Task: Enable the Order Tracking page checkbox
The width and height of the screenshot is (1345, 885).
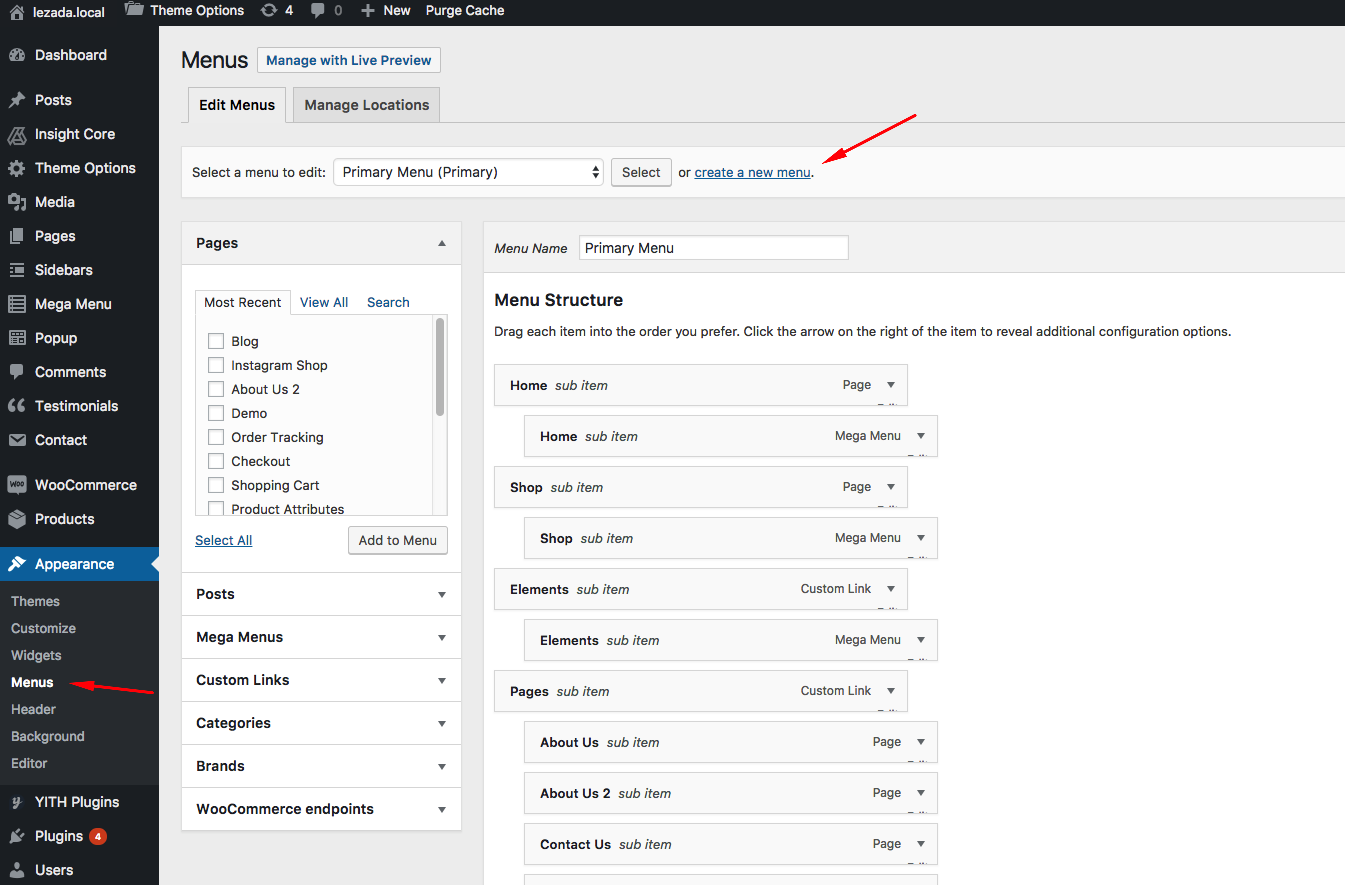Action: coord(216,437)
